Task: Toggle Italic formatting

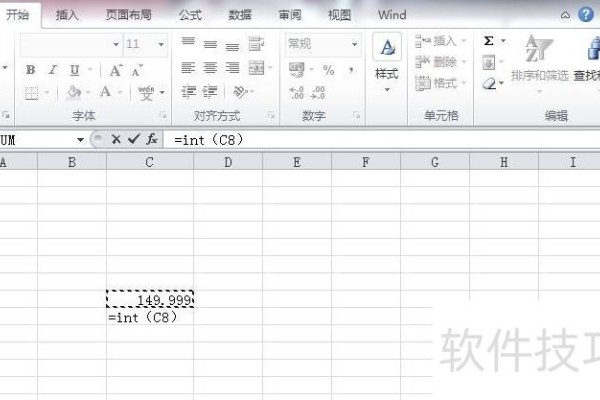Action: 53,70
